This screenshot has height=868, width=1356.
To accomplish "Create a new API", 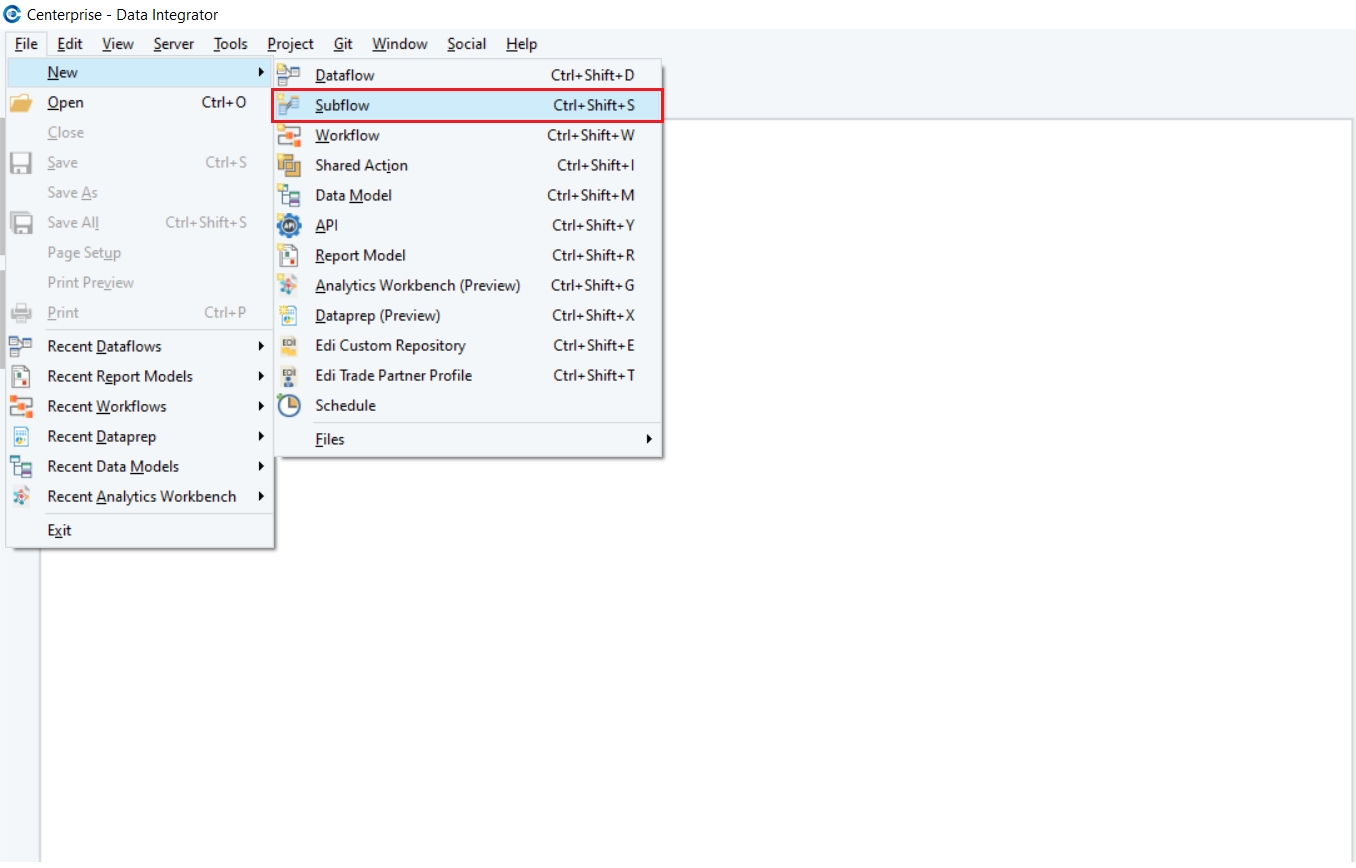I will (x=467, y=225).
